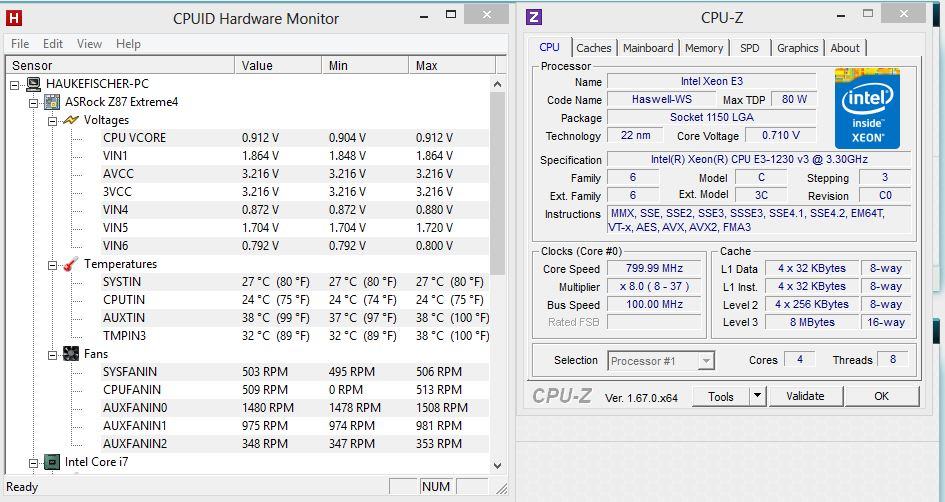Viewport: 945px width, 502px height.
Task: Select the SYSTIN temperature row
Action: click(295, 282)
